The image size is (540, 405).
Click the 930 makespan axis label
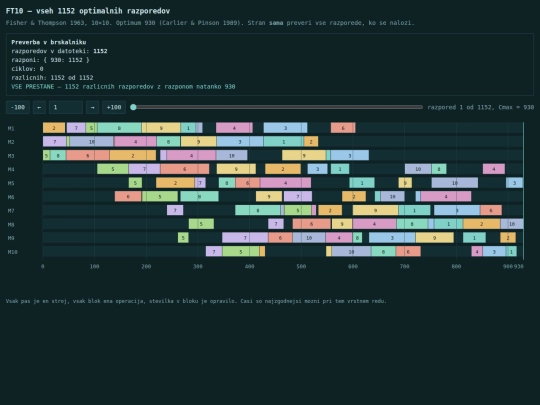pos(519,266)
